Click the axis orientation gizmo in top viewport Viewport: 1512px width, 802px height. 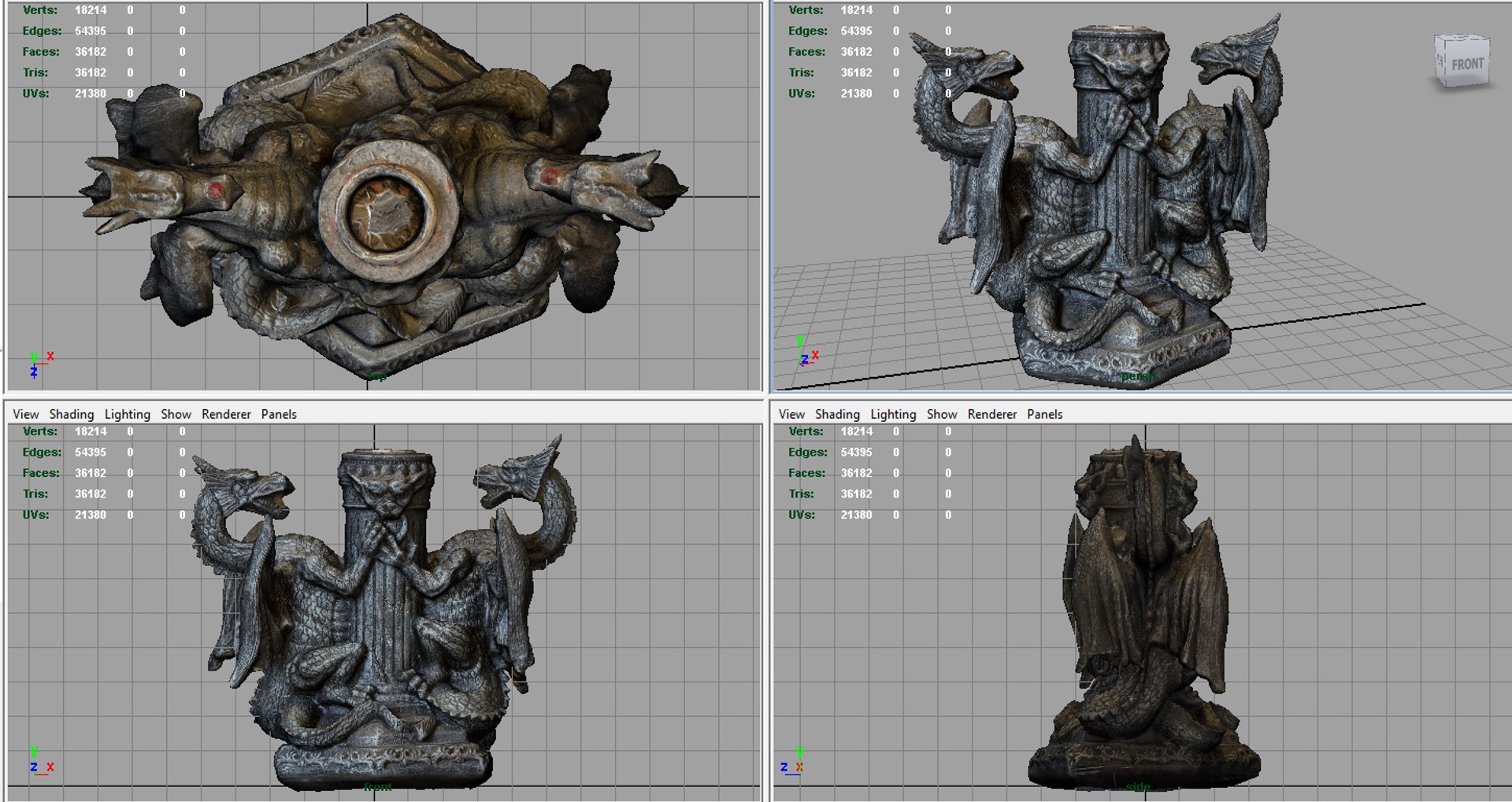point(41,364)
